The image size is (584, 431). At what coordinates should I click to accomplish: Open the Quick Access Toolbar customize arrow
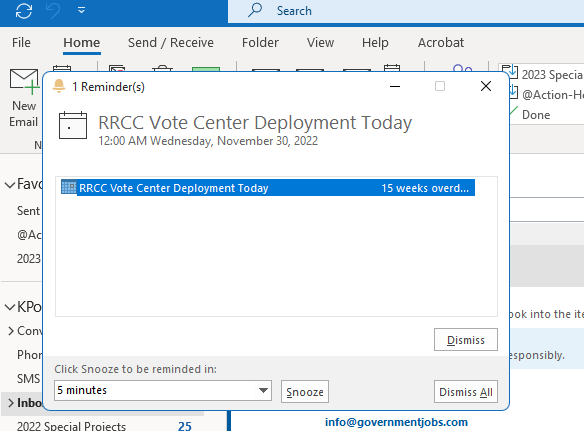coord(81,10)
